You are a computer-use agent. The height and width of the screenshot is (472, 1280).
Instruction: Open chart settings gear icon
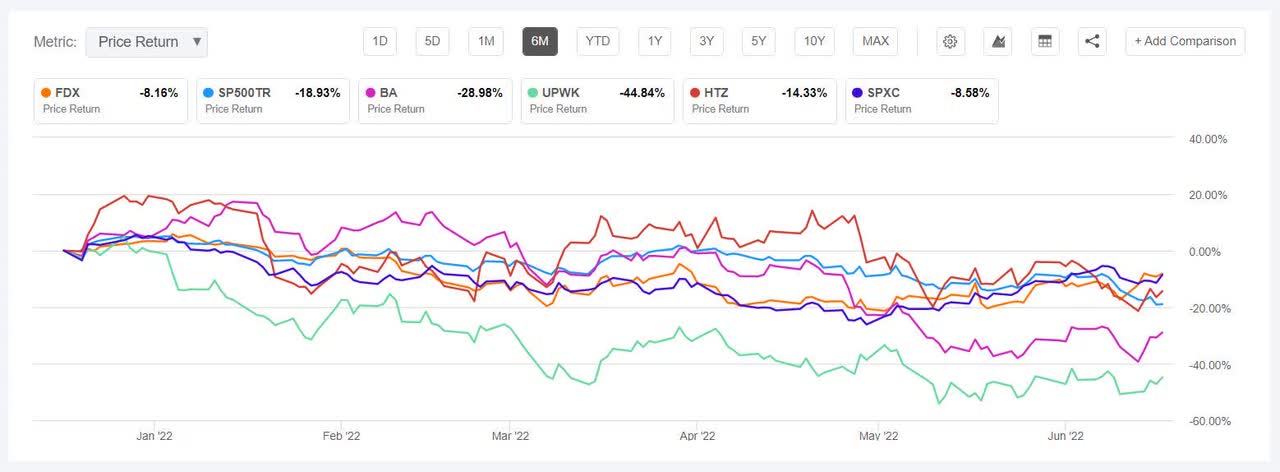tap(950, 41)
